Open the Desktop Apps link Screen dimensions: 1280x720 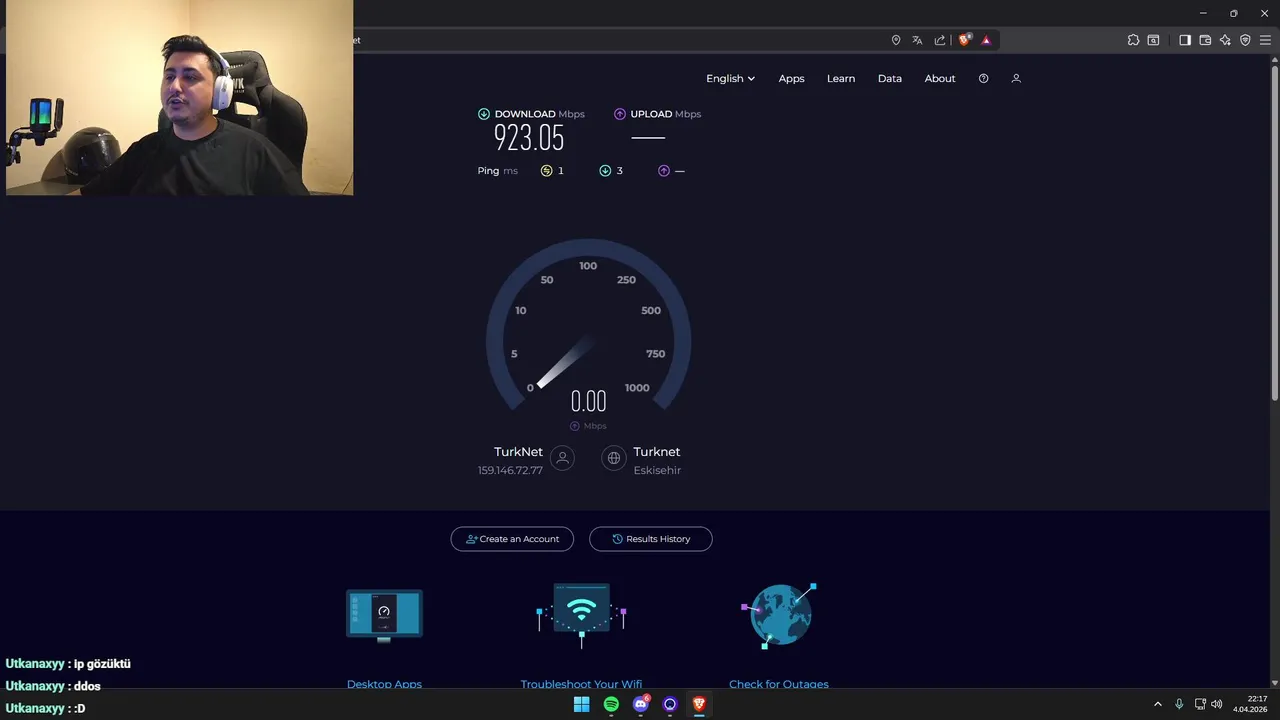384,684
